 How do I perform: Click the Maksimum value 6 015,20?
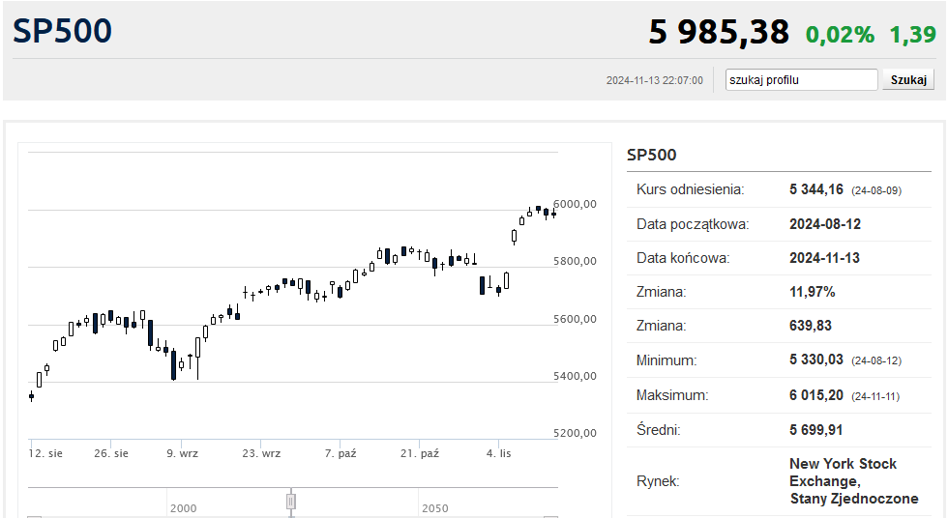tap(816, 395)
